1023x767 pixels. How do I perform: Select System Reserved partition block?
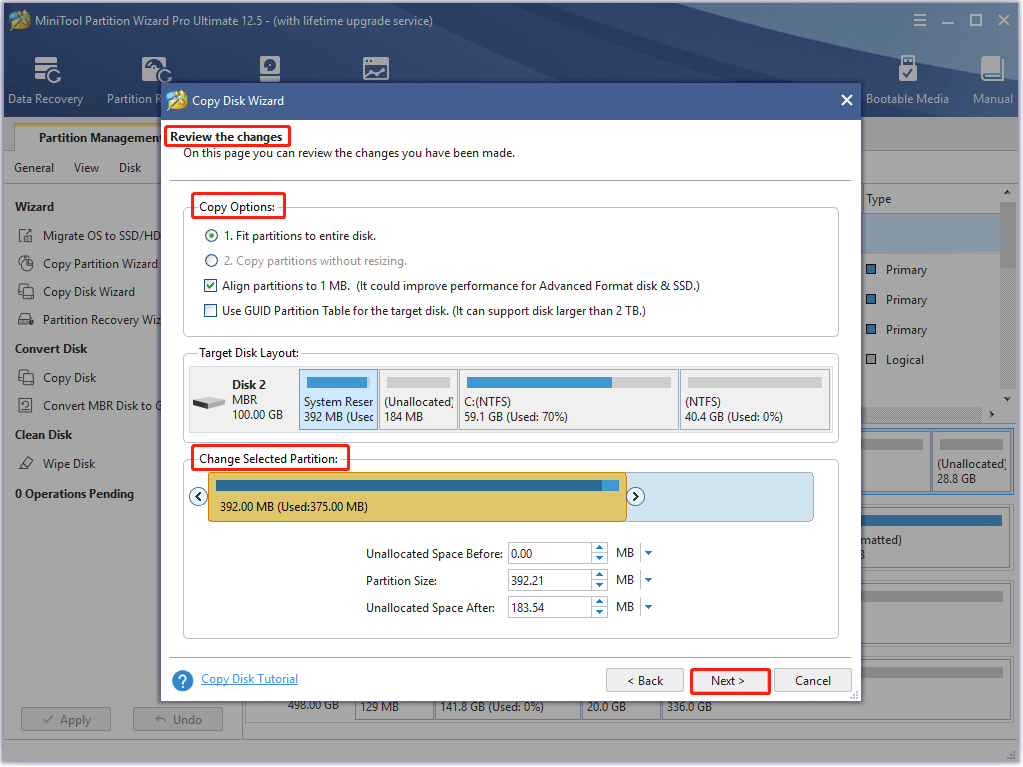[339, 399]
